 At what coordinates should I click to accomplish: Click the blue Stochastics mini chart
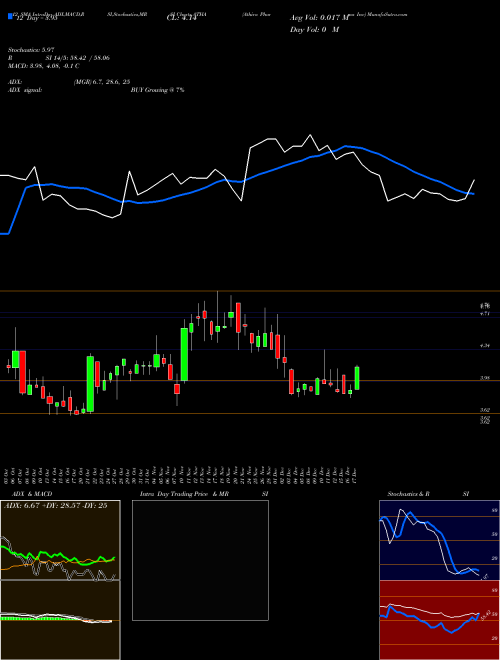[439, 540]
